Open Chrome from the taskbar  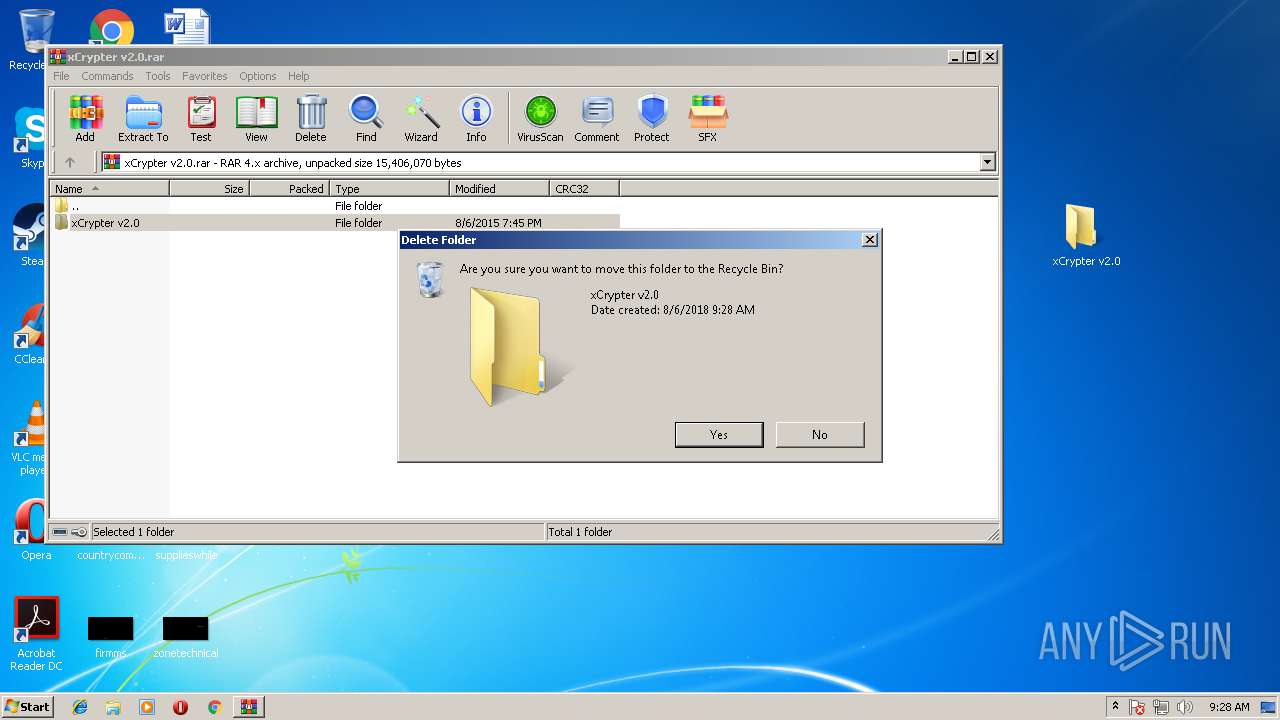tap(214, 707)
